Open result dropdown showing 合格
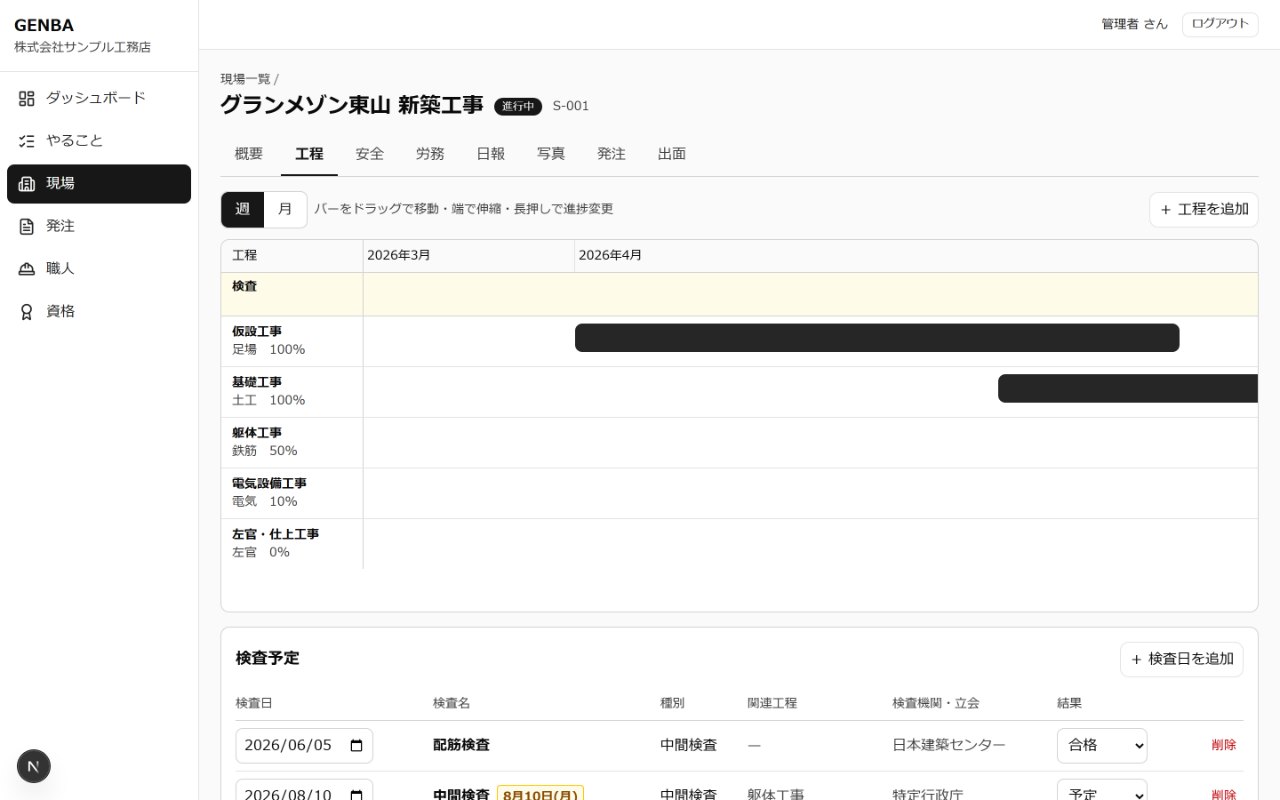1280x800 pixels. click(1102, 745)
